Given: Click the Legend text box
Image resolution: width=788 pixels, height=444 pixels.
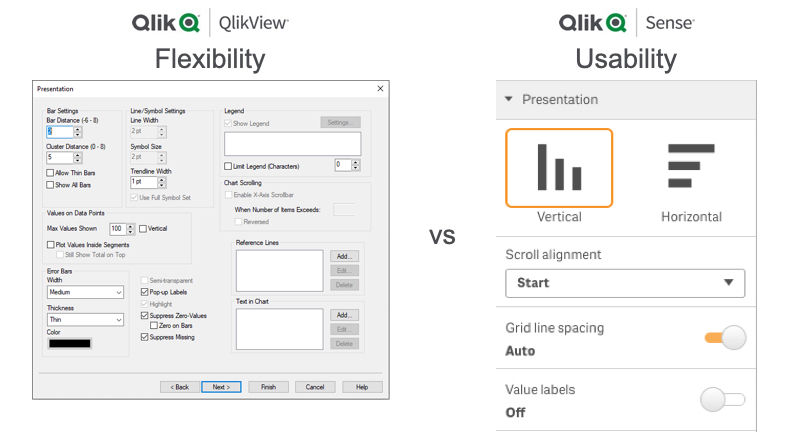Looking at the screenshot, I should 292,144.
